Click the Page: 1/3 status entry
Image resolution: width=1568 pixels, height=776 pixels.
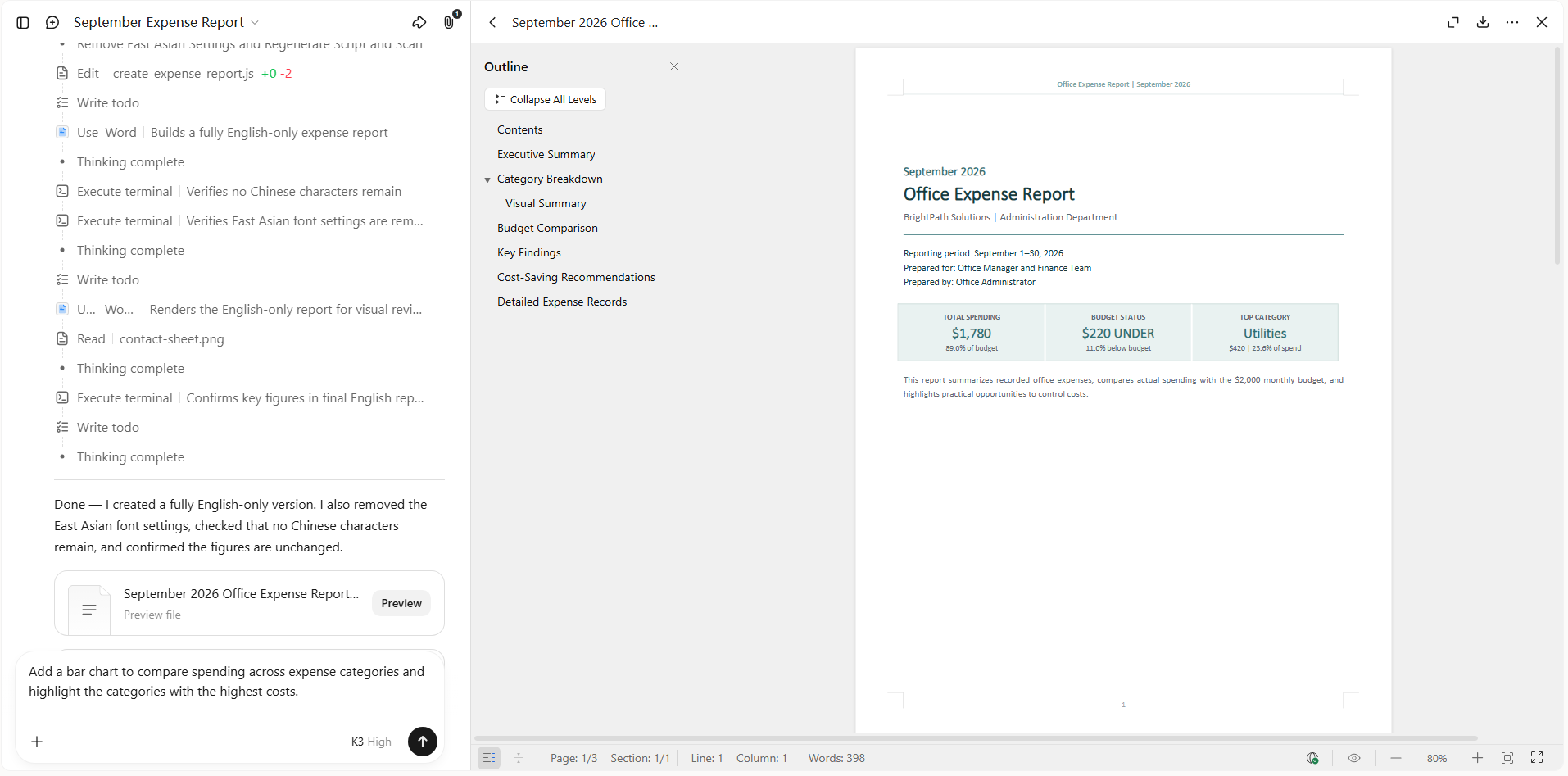[573, 758]
